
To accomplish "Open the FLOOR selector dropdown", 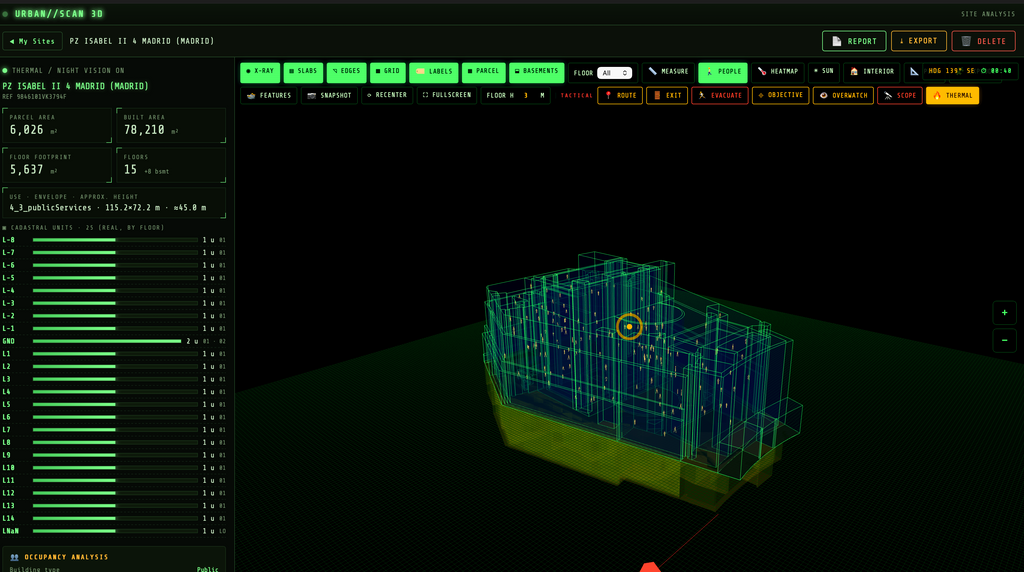I will [615, 72].
